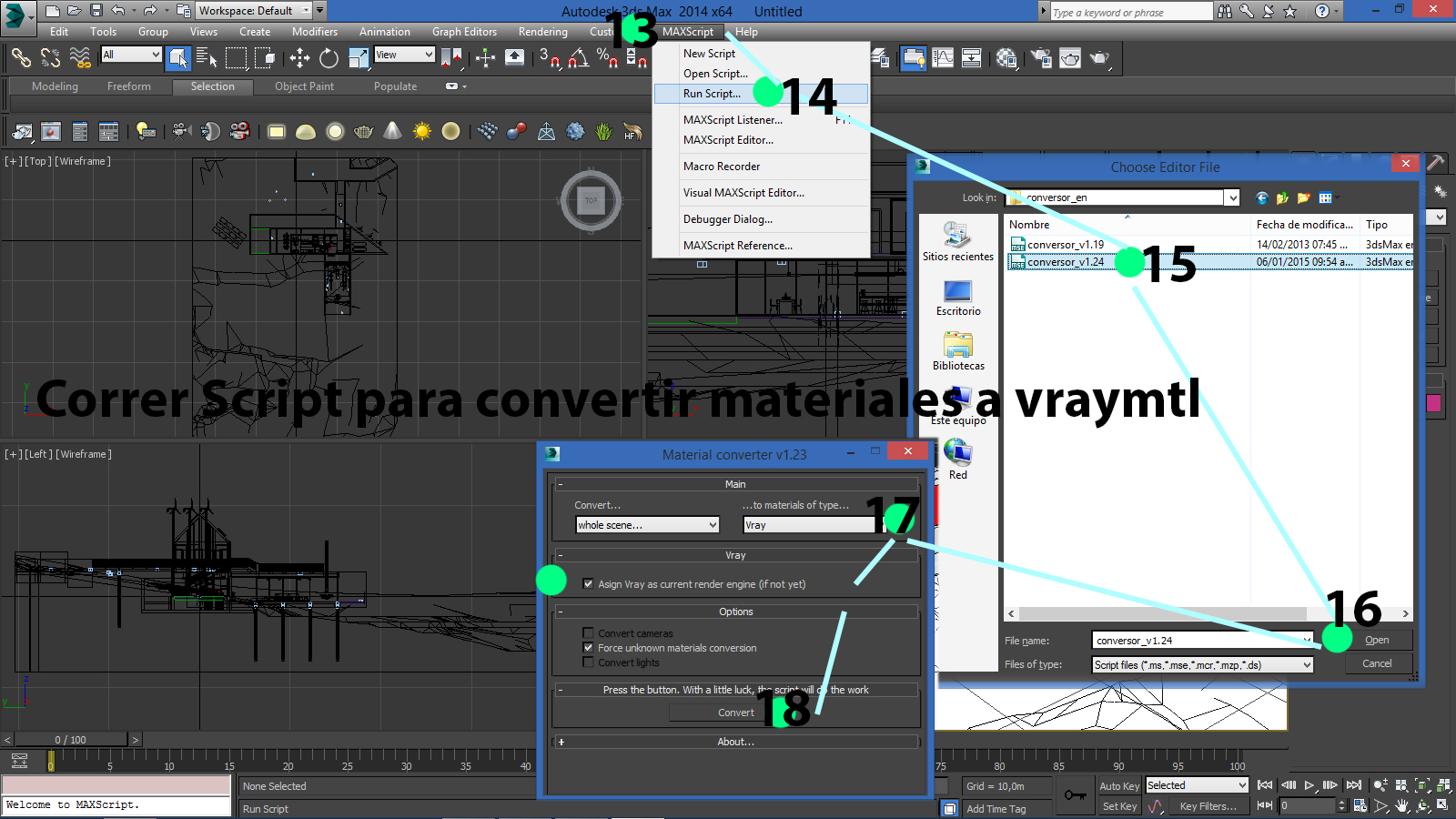Screen dimensions: 1456x819
Task: Open the Select by Name tool
Action: click(x=207, y=58)
